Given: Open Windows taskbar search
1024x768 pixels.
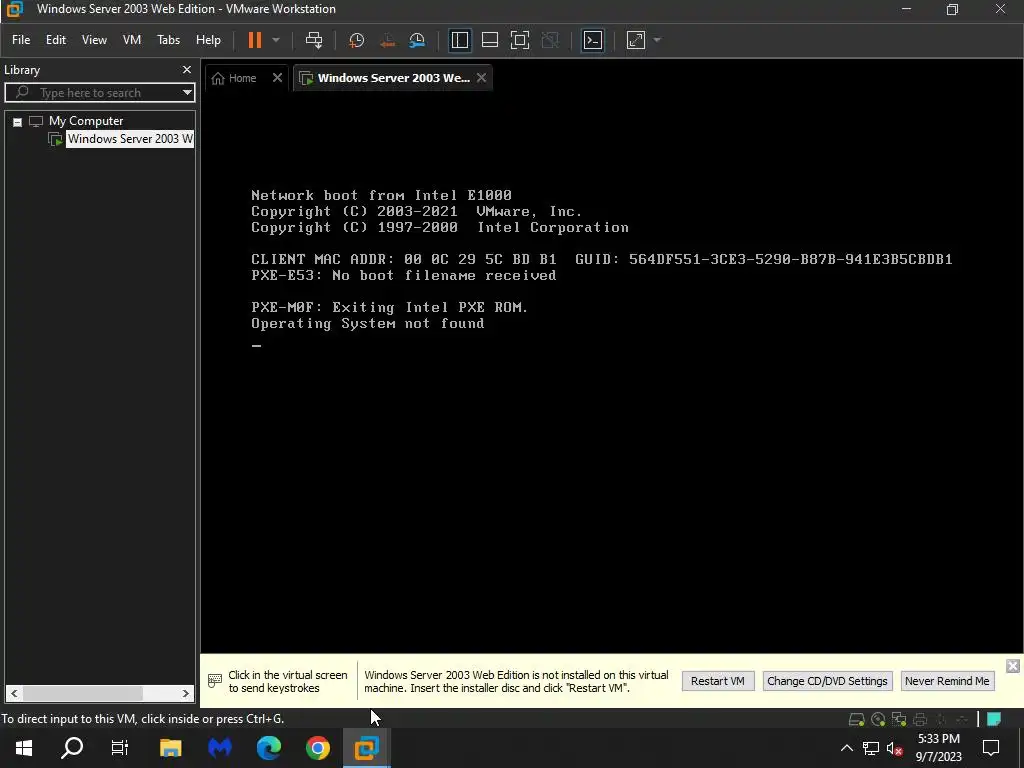Looking at the screenshot, I should point(72,748).
